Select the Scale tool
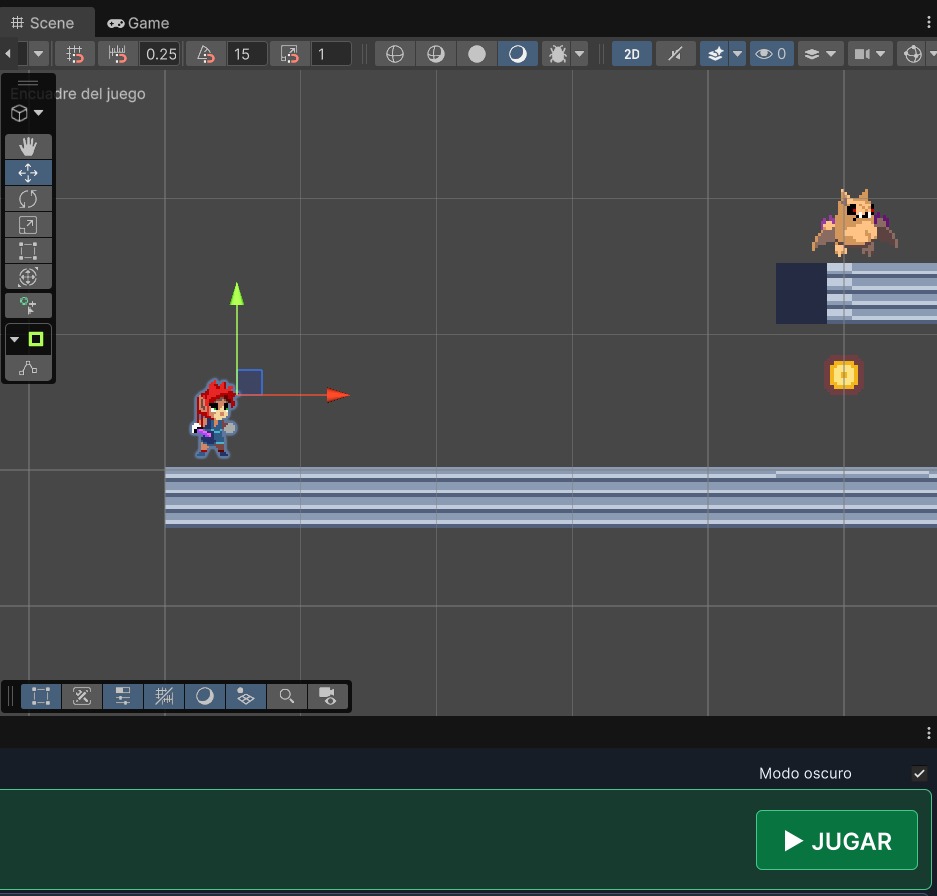The image size is (937, 896). click(27, 225)
